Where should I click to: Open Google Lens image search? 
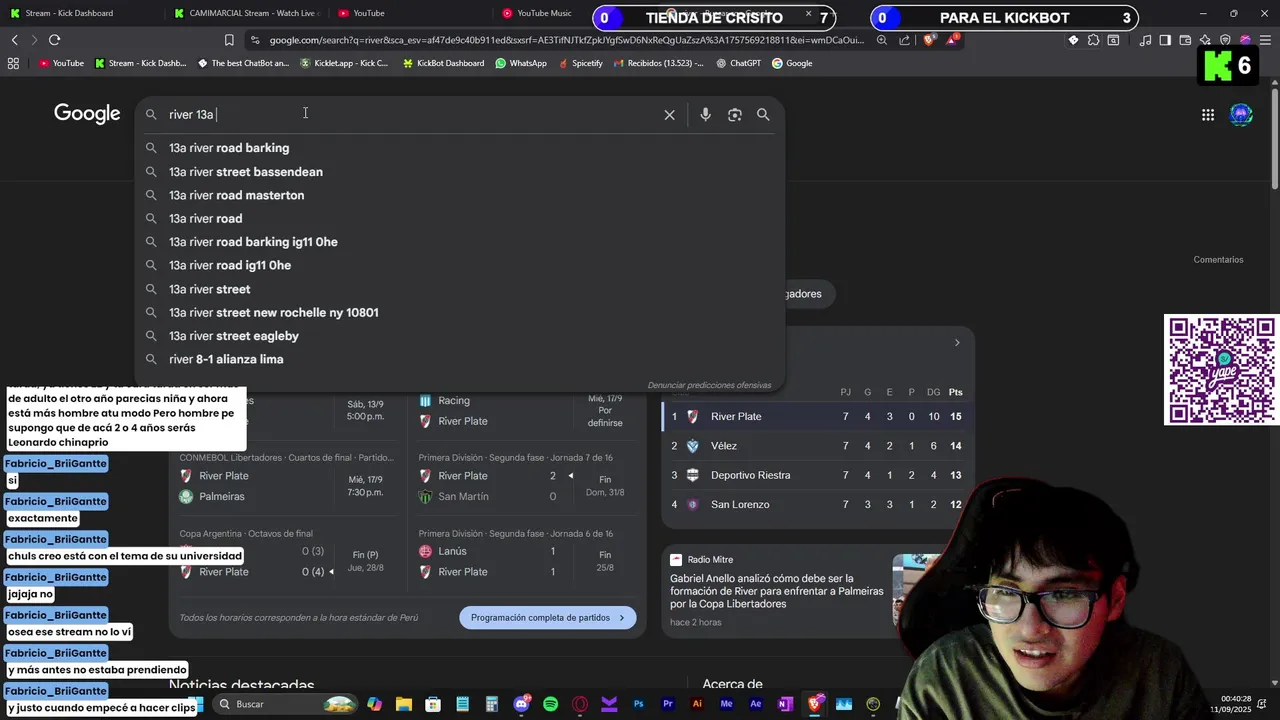click(x=735, y=115)
